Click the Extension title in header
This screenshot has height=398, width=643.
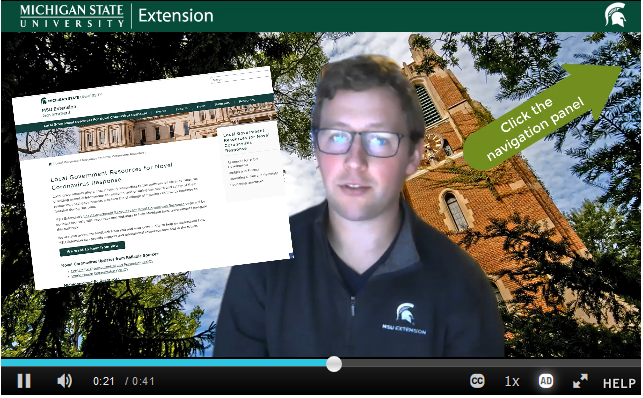(176, 16)
